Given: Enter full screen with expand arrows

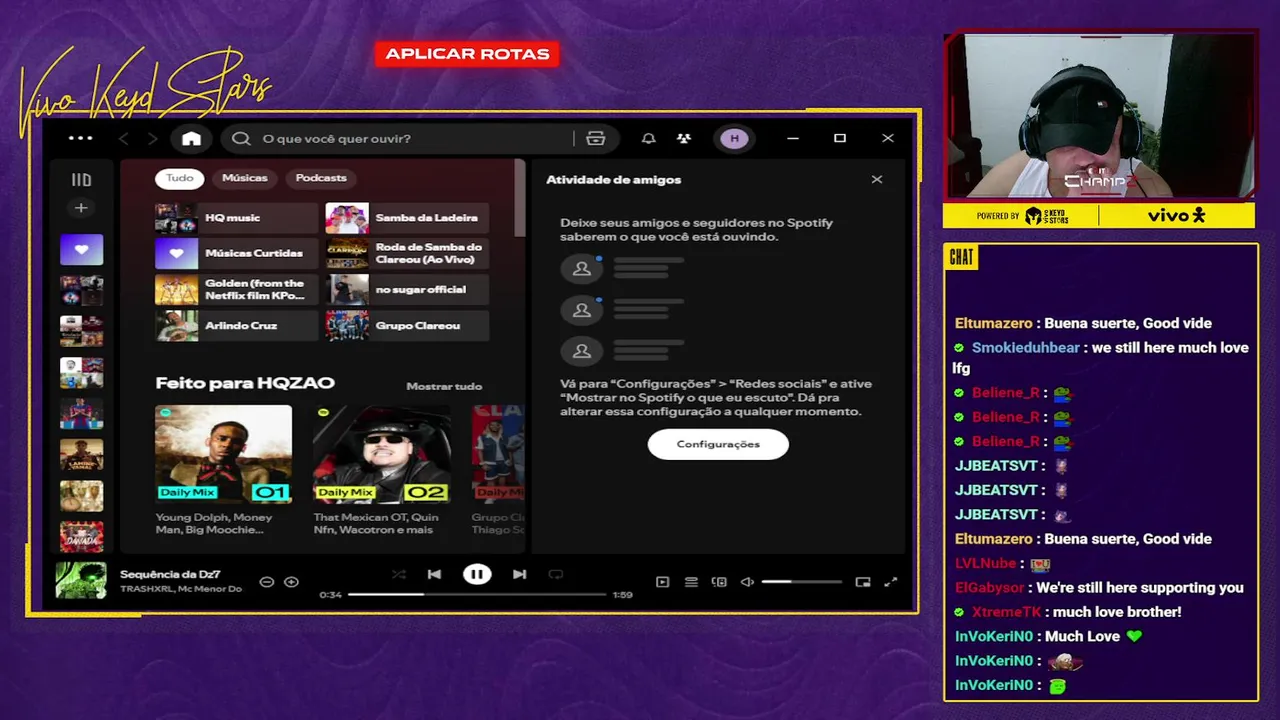Looking at the screenshot, I should click(x=891, y=582).
